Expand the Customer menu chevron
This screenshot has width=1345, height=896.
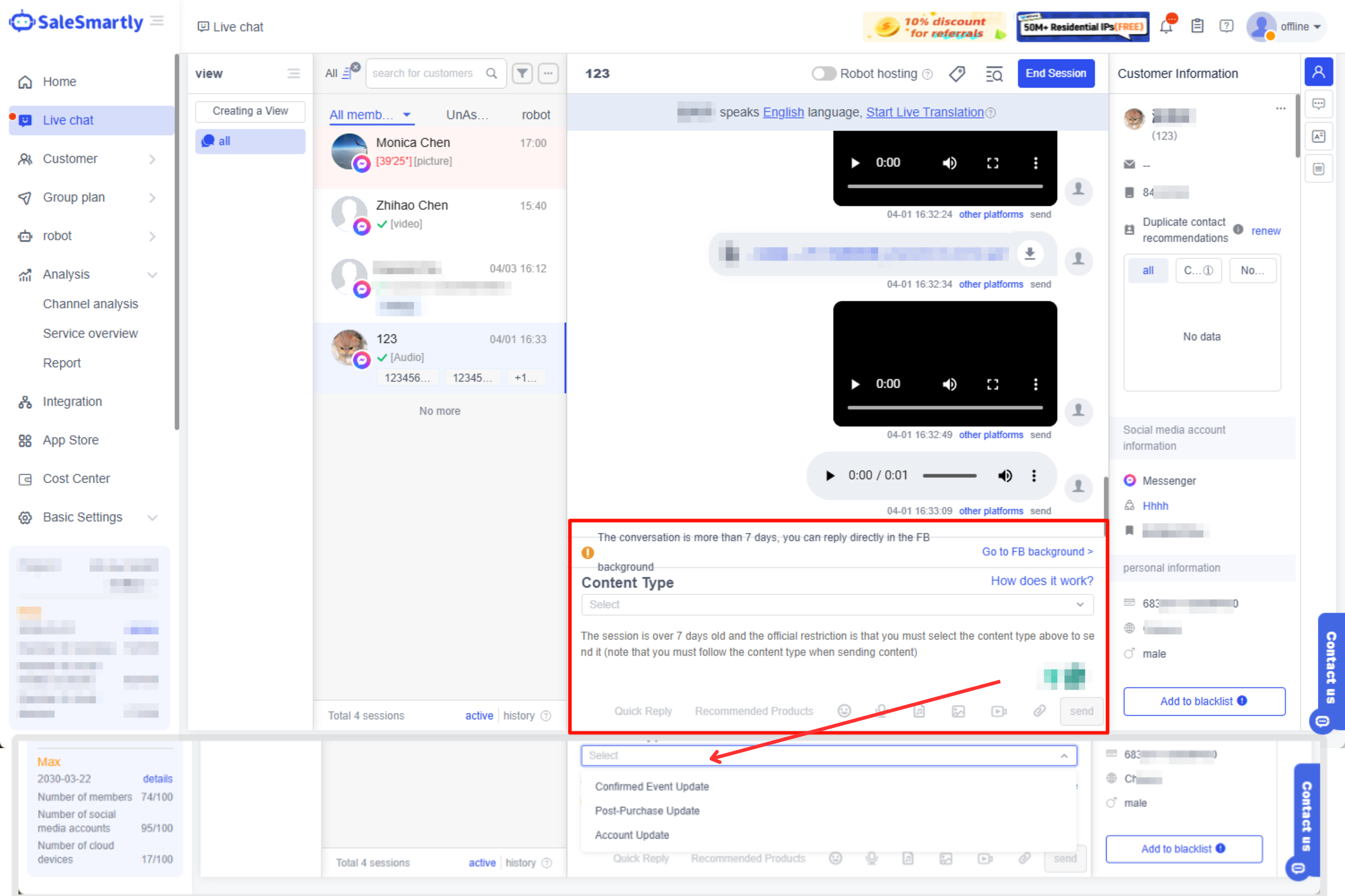tap(152, 159)
